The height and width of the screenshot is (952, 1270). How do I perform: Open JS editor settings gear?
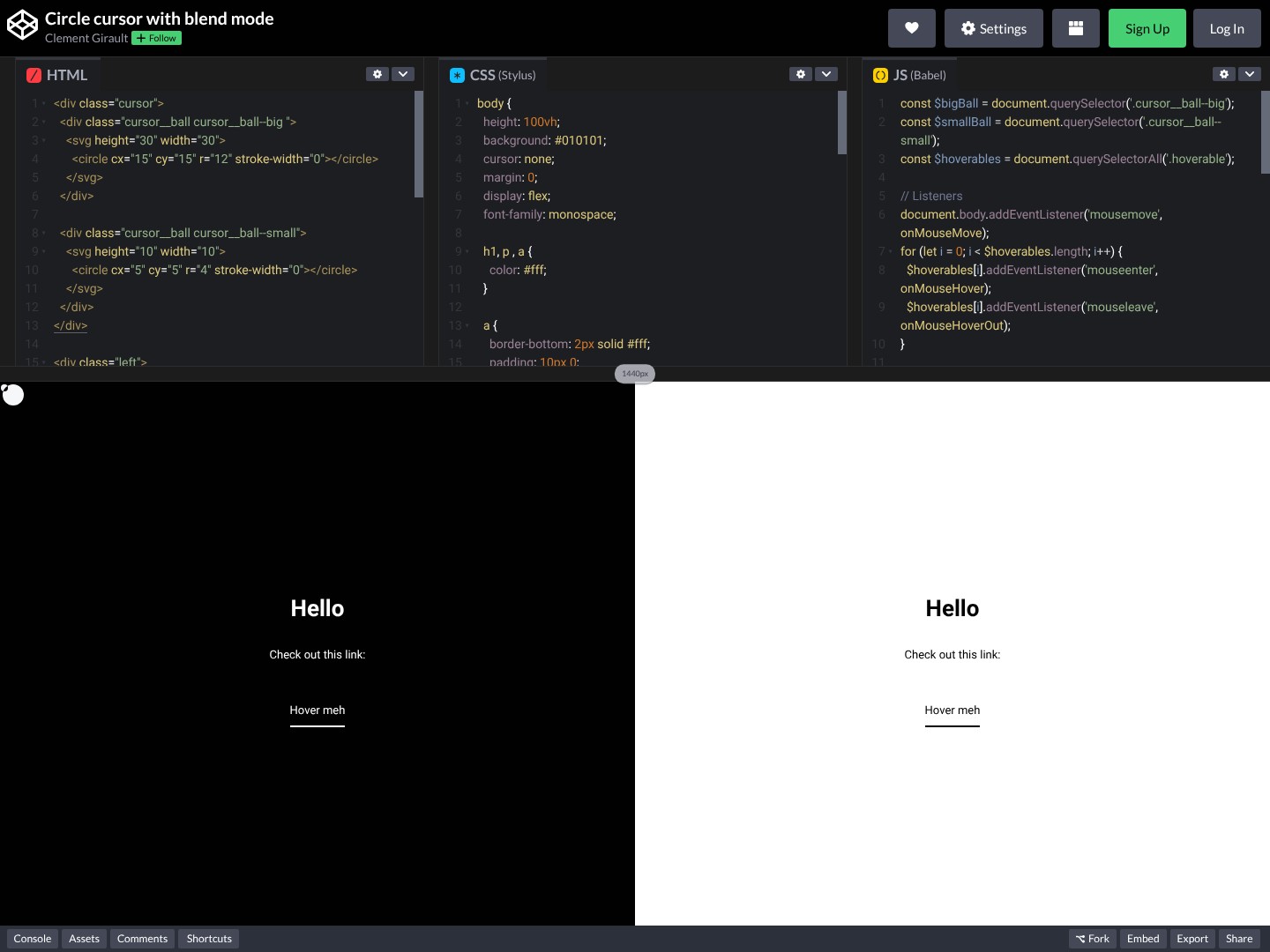1223,74
